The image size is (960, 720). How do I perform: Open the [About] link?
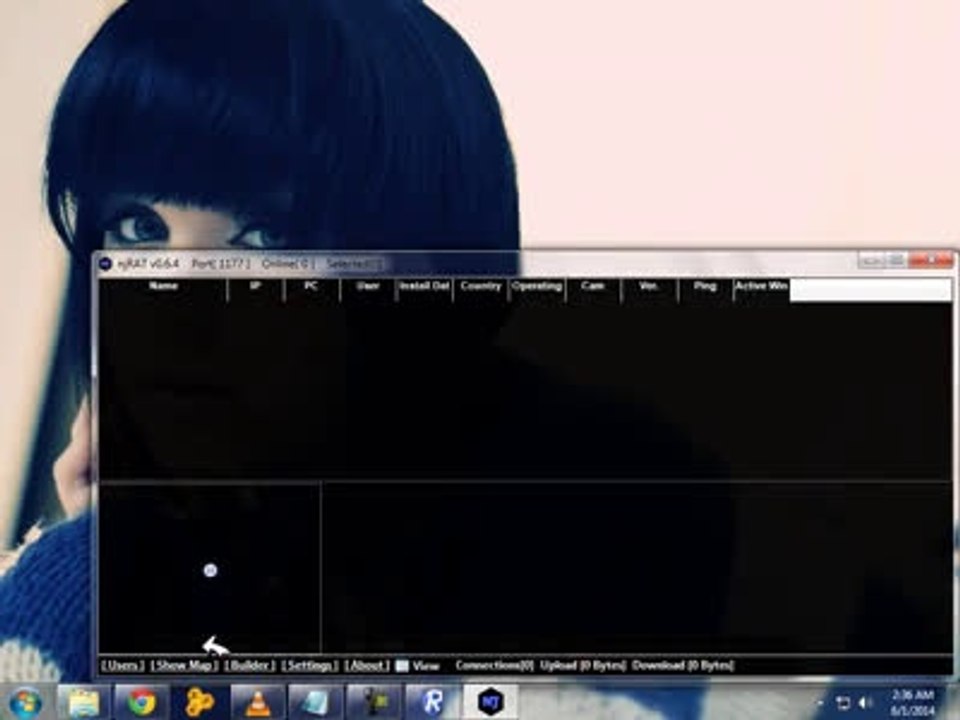pyautogui.click(x=367, y=666)
